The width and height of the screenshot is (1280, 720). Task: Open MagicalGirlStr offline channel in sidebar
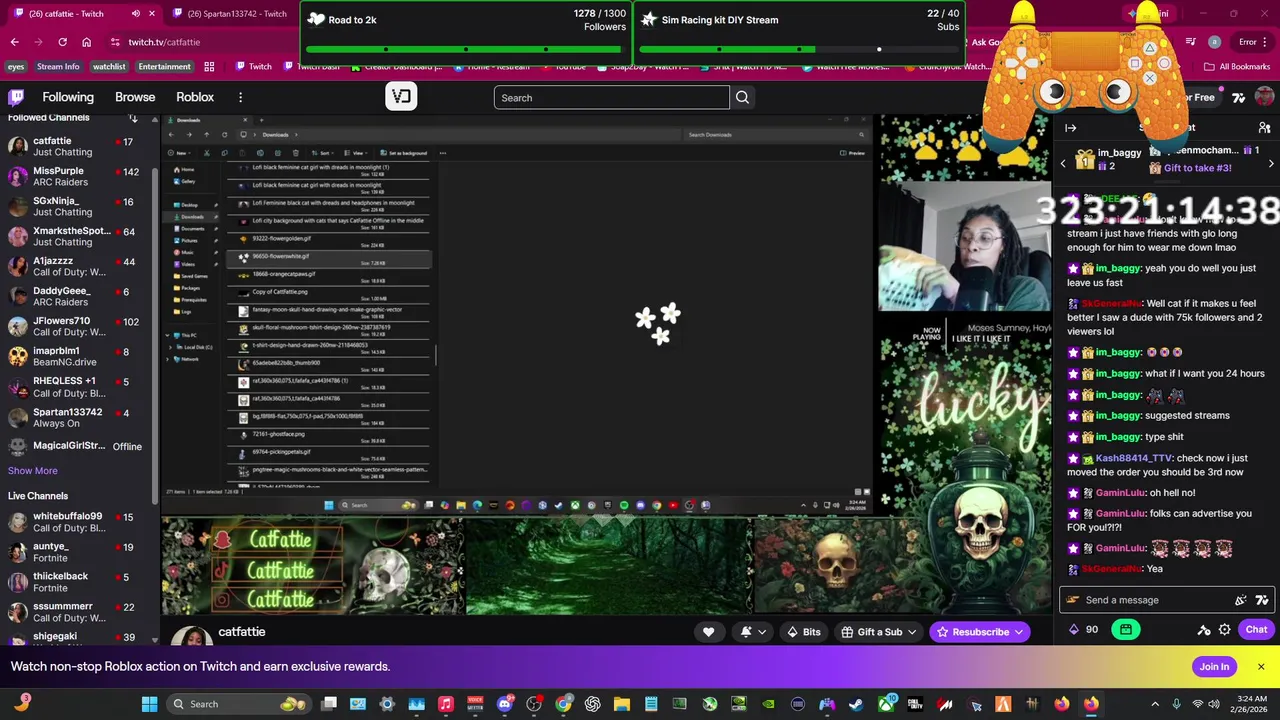coord(77,446)
